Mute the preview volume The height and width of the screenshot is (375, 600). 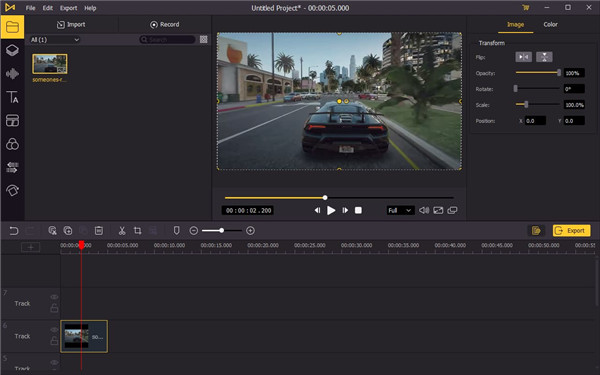point(424,210)
